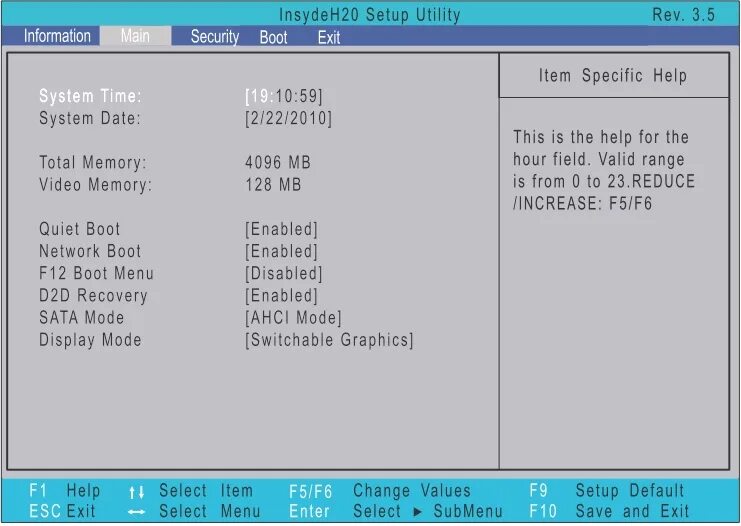Click the SubMenu triangle arrow icon
The height and width of the screenshot is (526, 741).
(x=417, y=512)
